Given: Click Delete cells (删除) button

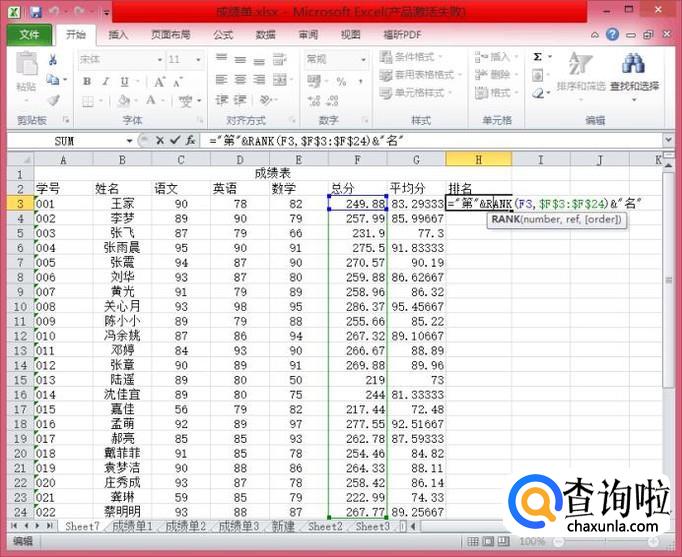Looking at the screenshot, I should (497, 75).
